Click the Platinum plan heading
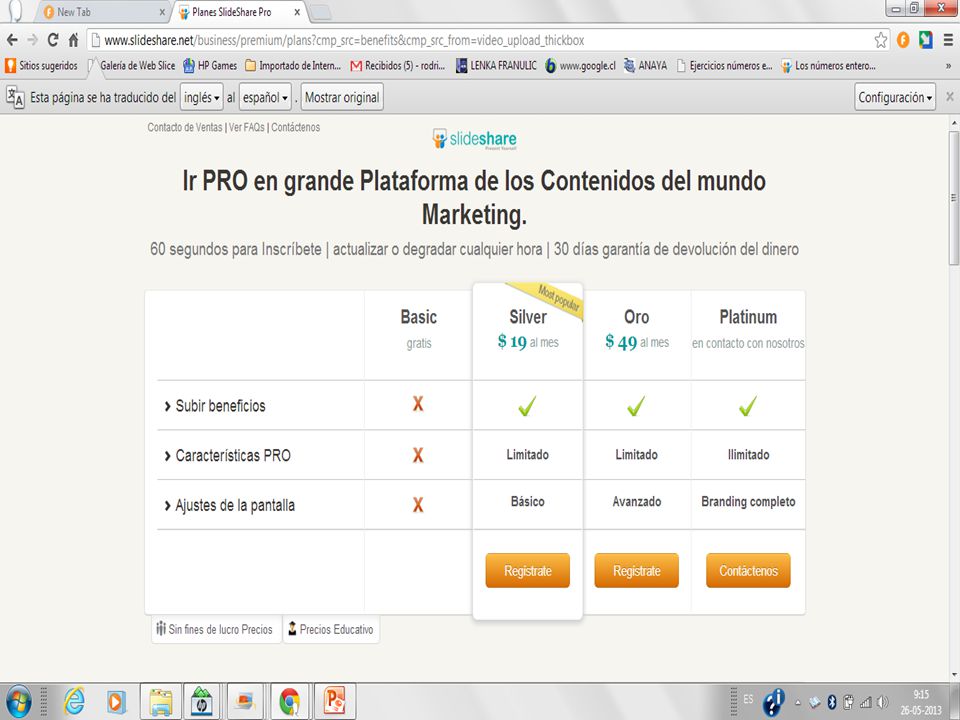Viewport: 960px width, 720px height. 748,317
